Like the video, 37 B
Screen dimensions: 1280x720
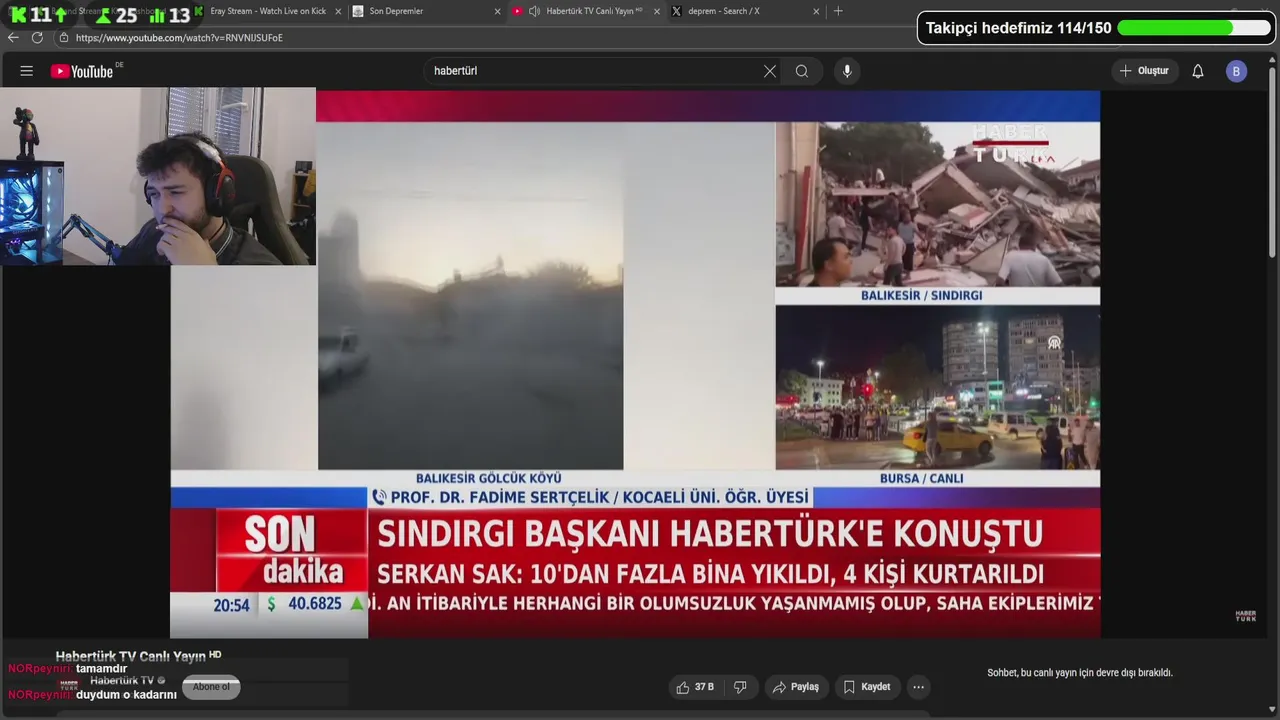(x=695, y=687)
